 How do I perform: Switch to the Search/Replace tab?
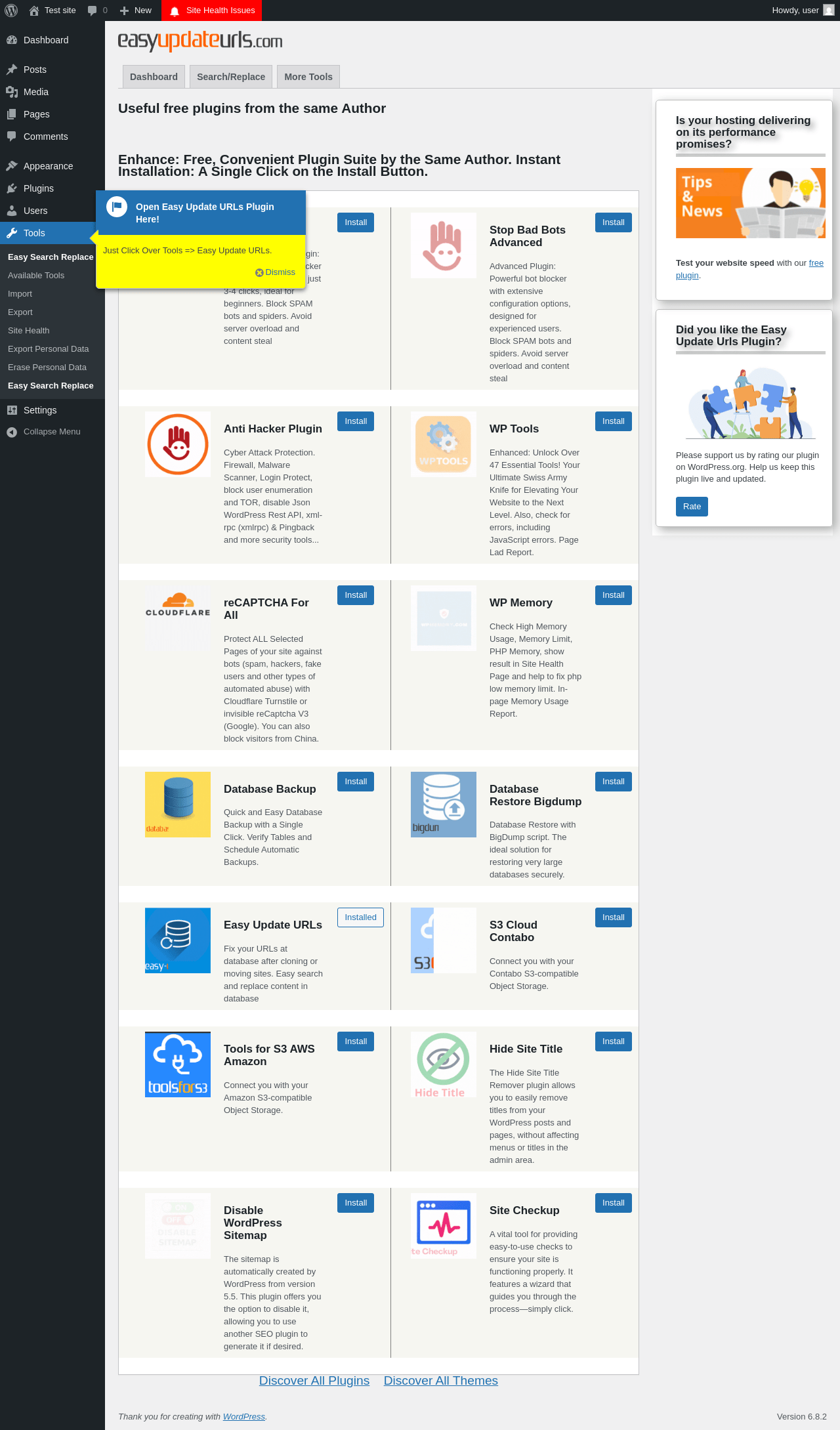(231, 77)
